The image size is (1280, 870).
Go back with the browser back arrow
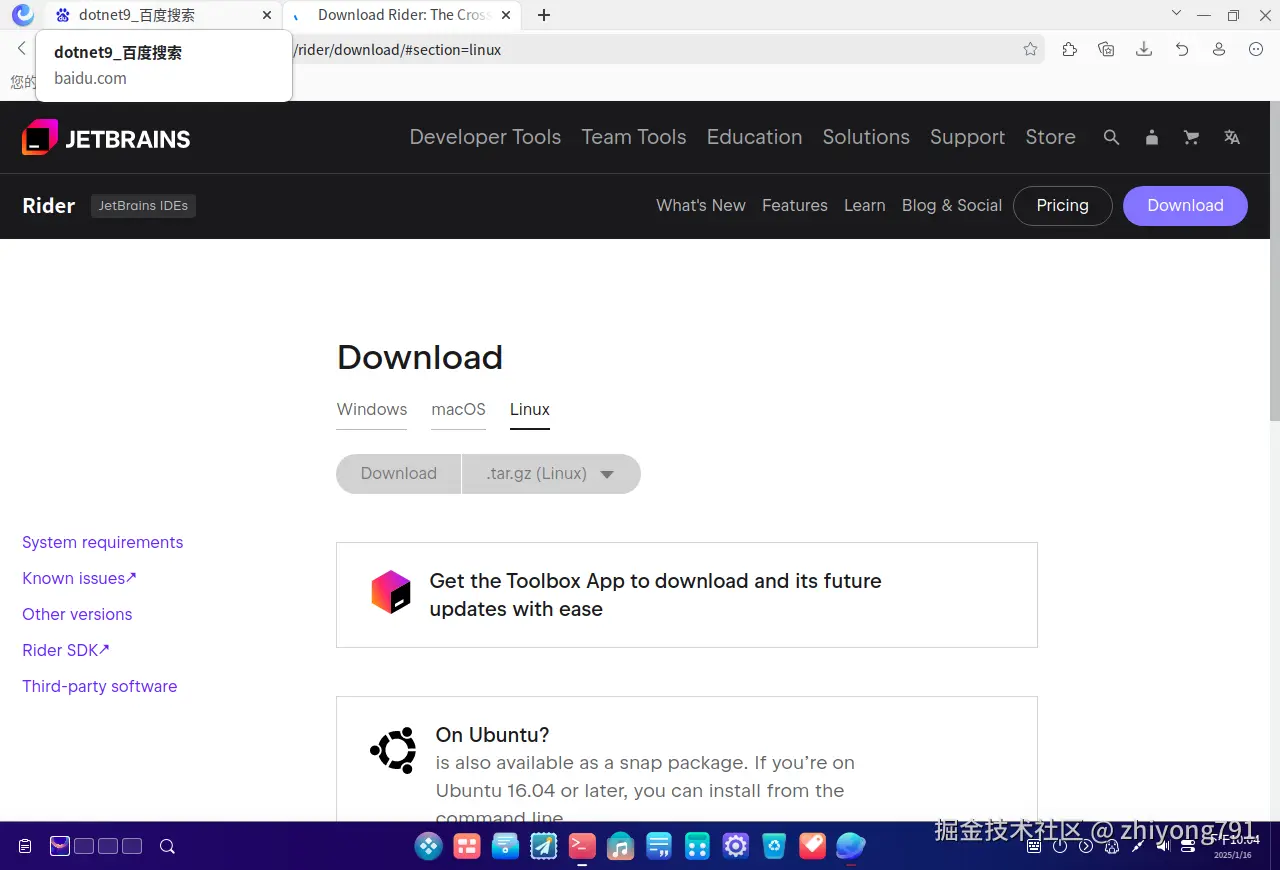point(21,49)
